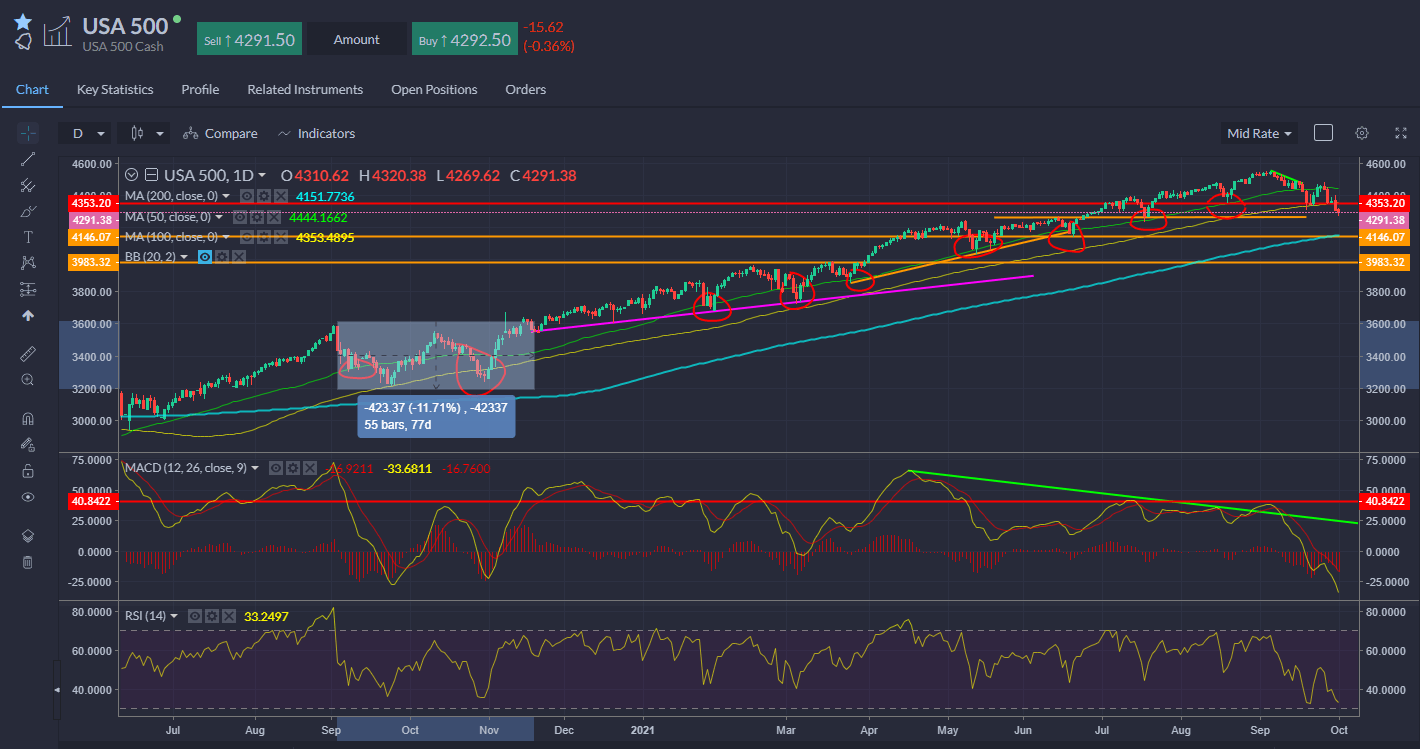Viewport: 1420px width, 749px height.
Task: Hide the MA (200, close, 0) indicator
Action: (x=247, y=196)
